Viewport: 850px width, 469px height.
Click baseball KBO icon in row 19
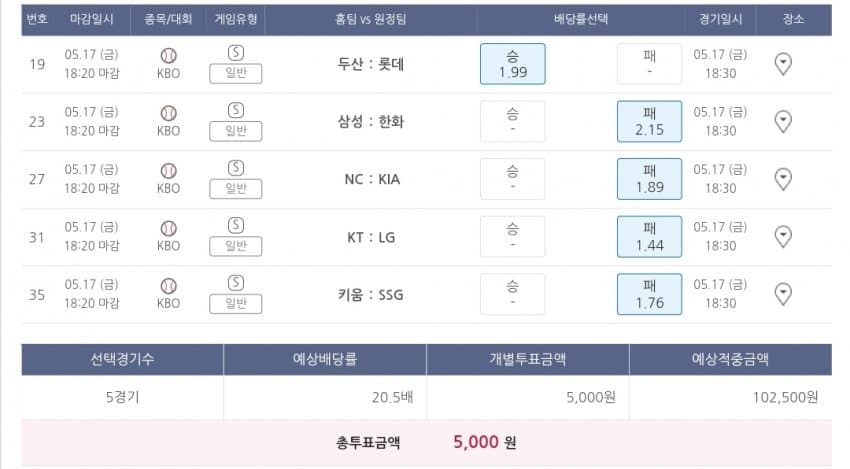pyautogui.click(x=169, y=56)
